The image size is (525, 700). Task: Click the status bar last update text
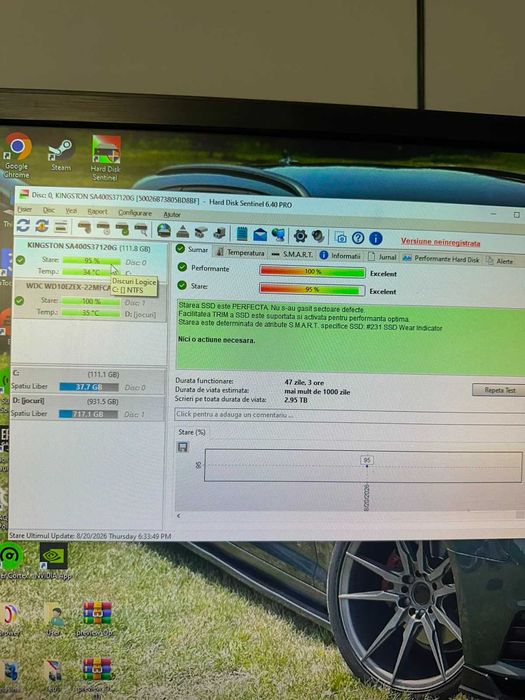[90, 535]
